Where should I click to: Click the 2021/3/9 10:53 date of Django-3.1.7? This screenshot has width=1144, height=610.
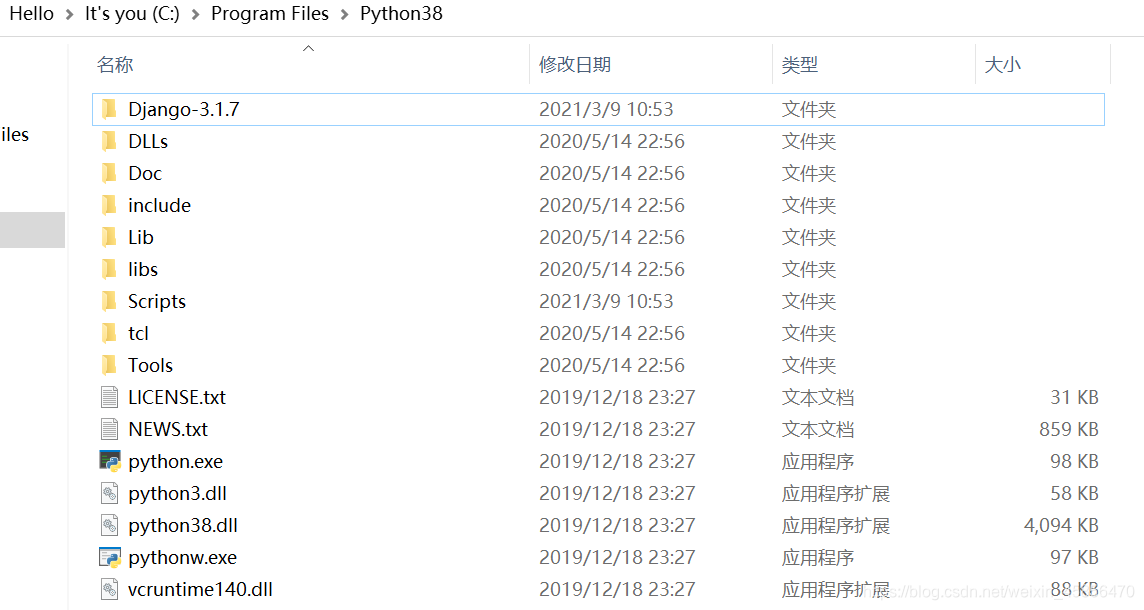tap(606, 109)
